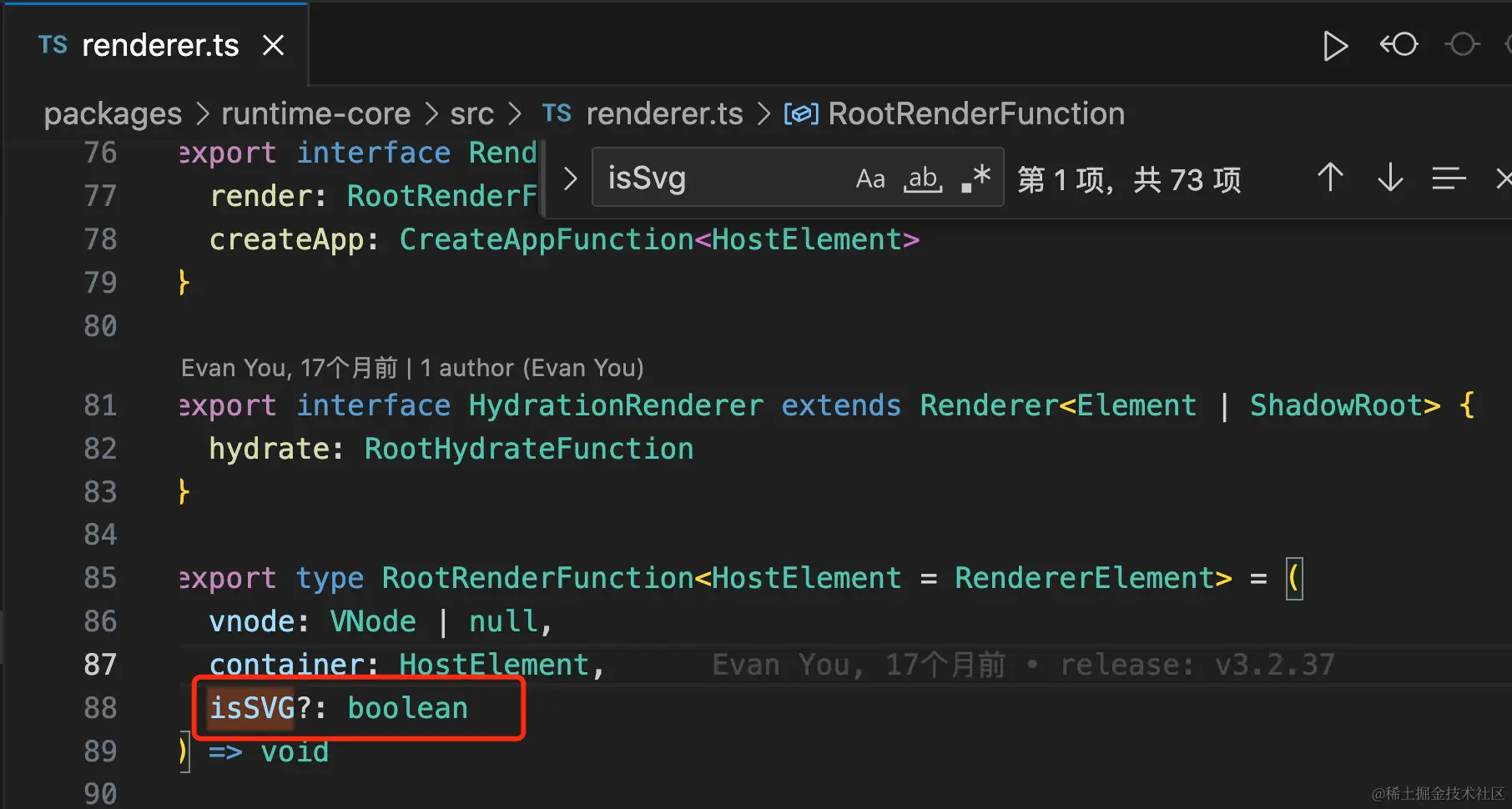Click RootHydrateFunction on line 82
This screenshot has height=809, width=1512.
click(x=529, y=449)
